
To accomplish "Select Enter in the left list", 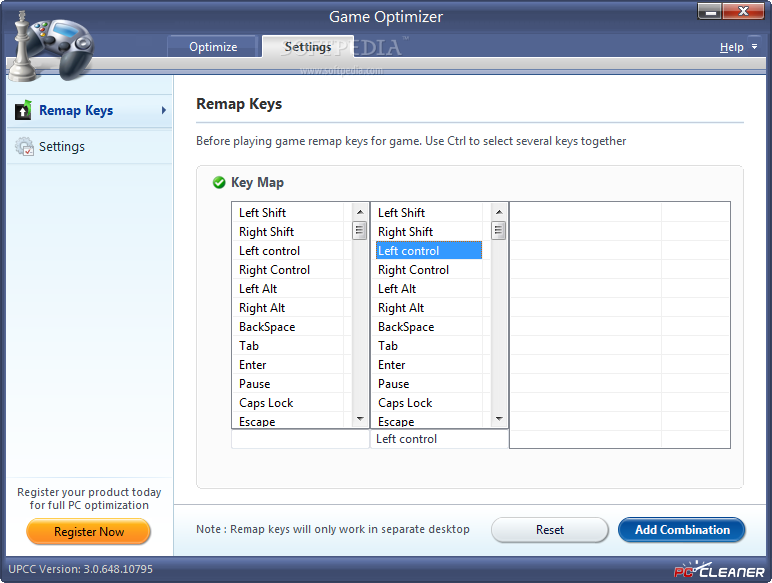I will pos(292,365).
